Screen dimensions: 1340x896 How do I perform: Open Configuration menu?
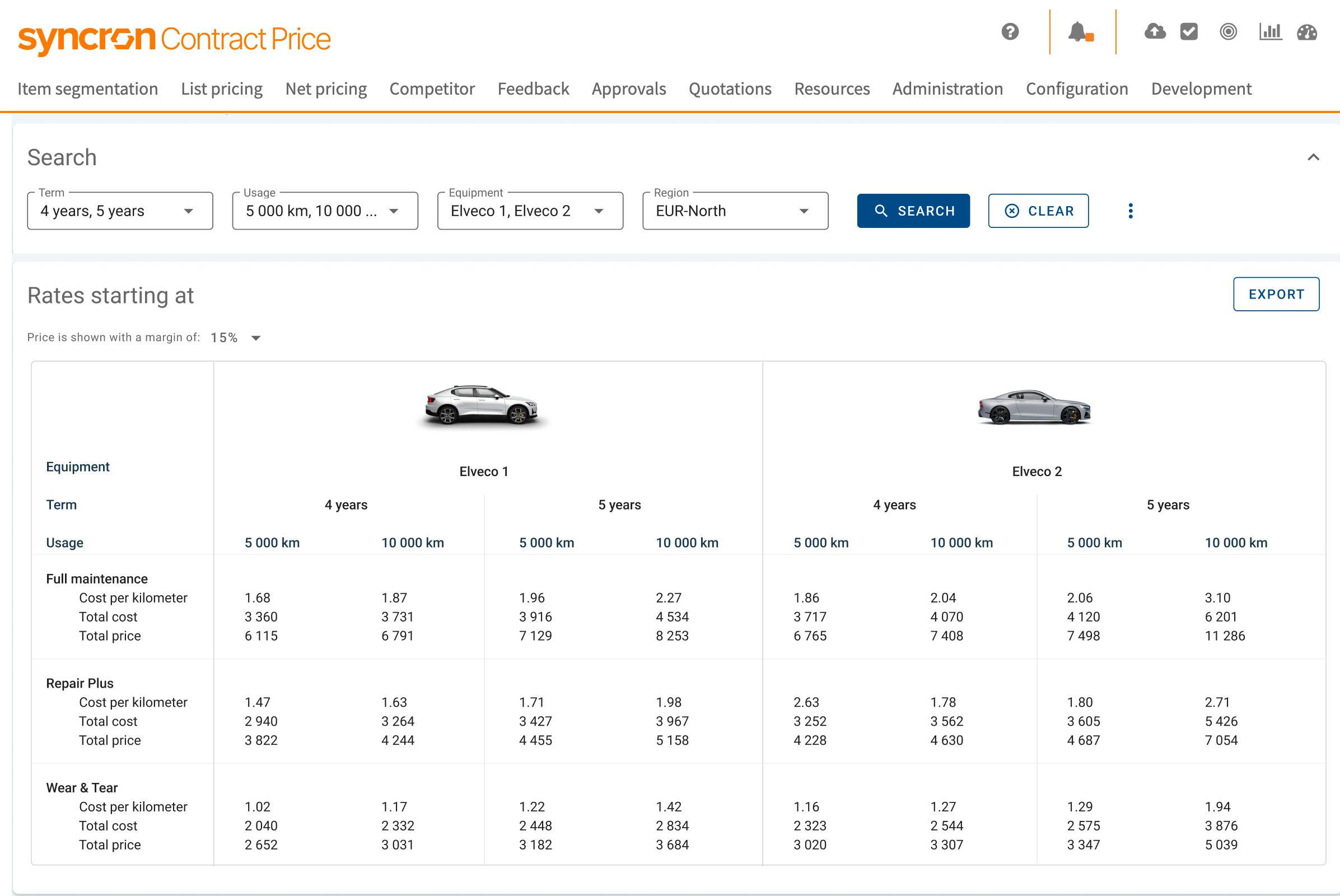click(x=1077, y=89)
